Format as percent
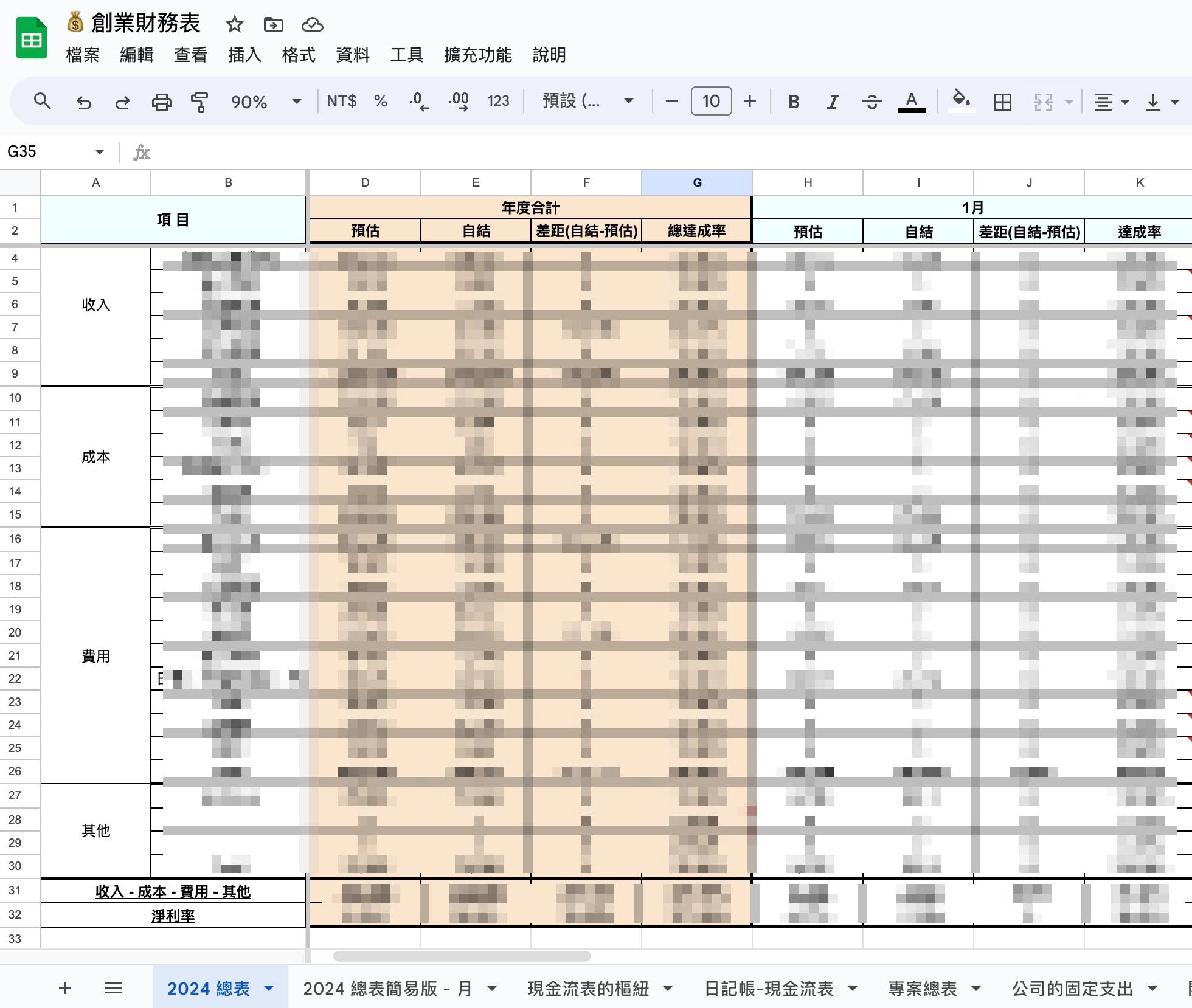 (x=381, y=101)
